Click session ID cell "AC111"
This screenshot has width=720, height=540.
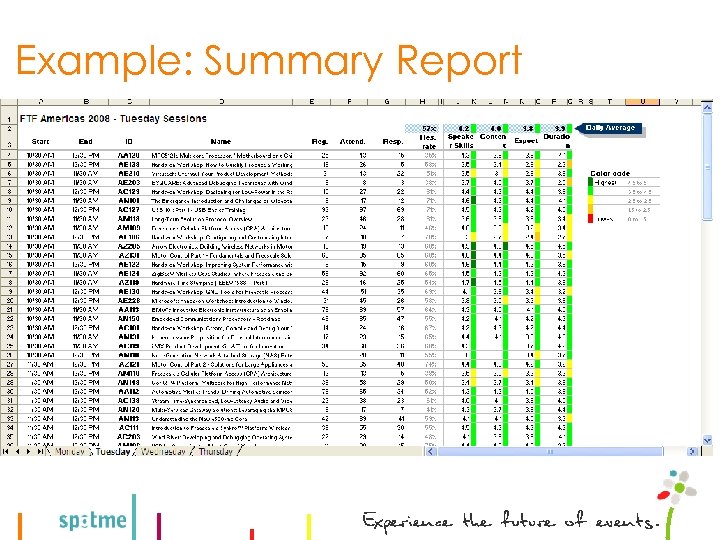coord(129,428)
